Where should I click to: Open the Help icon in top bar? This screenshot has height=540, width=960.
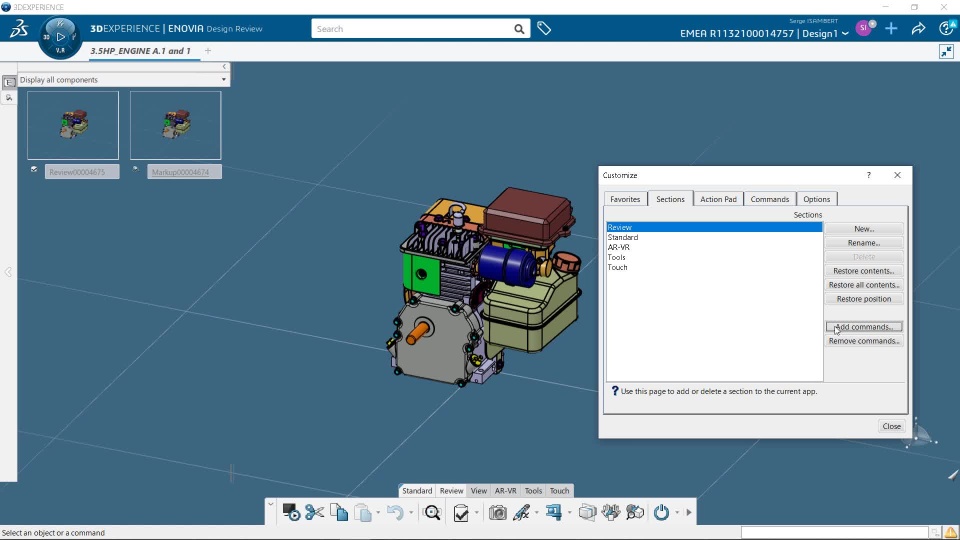tap(946, 28)
